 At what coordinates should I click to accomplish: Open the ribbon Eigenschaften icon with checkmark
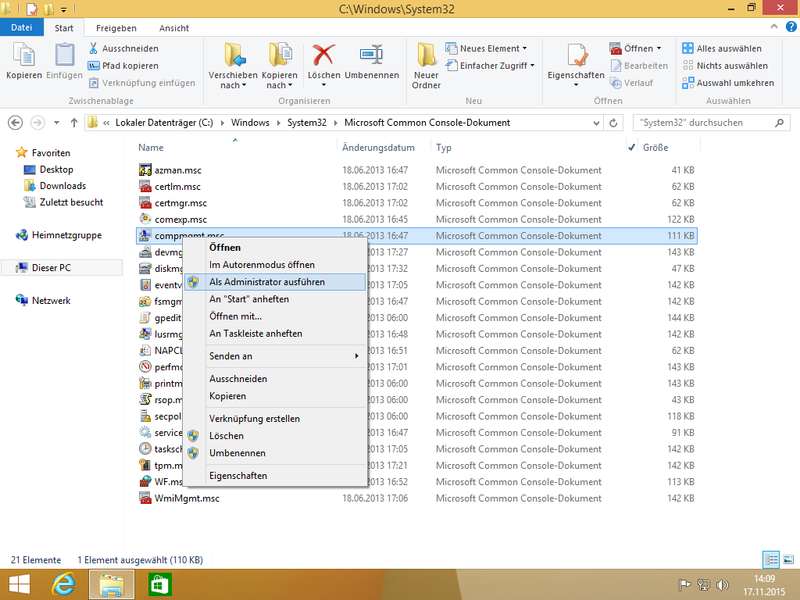point(576,56)
